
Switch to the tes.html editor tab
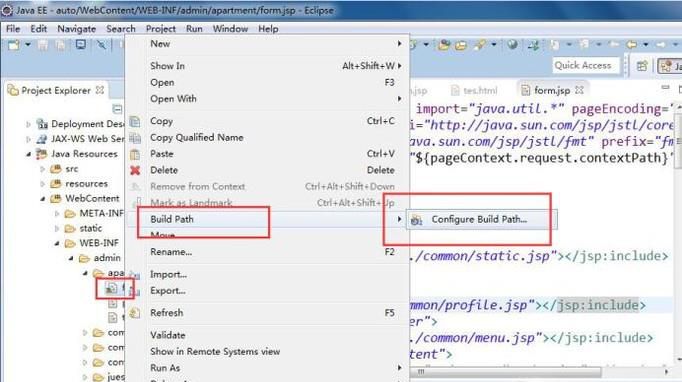tap(474, 90)
